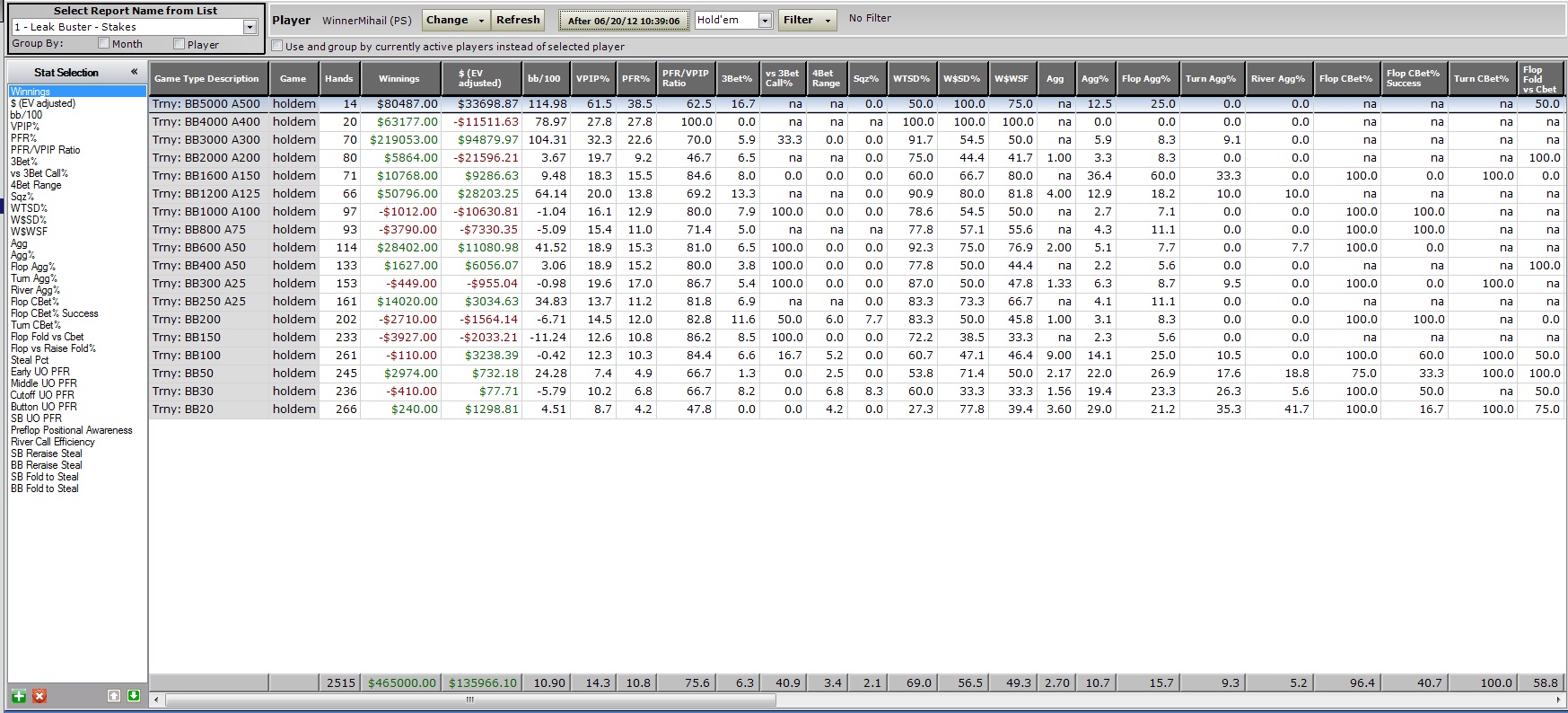Sort by the Flop CBet% Success column header

point(1414,78)
